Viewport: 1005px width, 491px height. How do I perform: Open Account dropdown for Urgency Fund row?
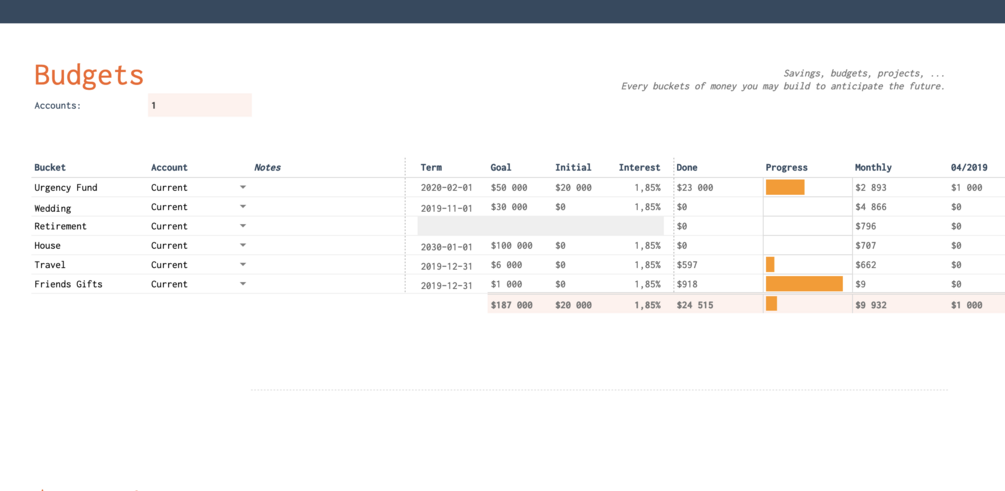tap(243, 187)
